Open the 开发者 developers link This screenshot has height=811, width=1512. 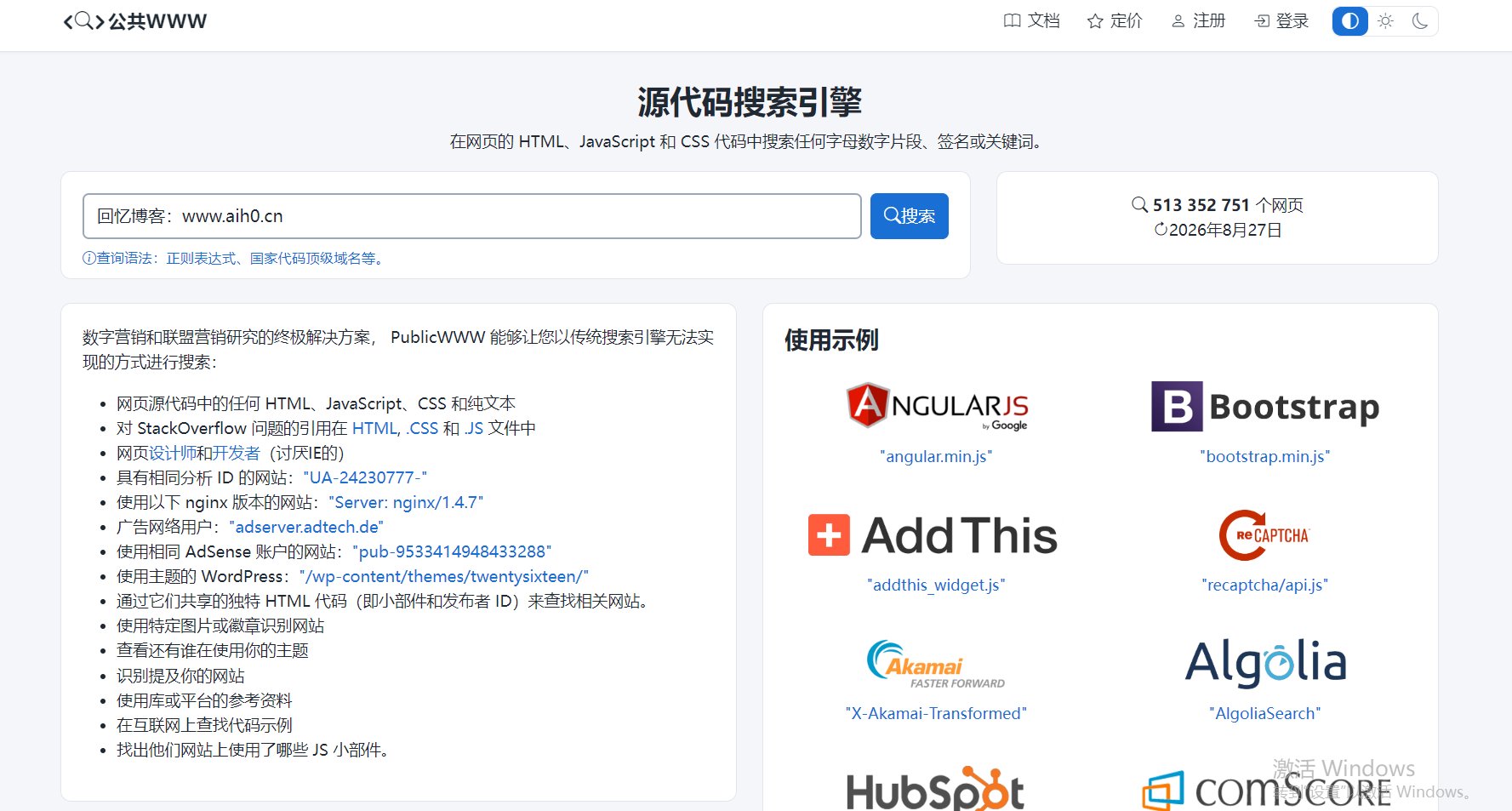pyautogui.click(x=237, y=453)
